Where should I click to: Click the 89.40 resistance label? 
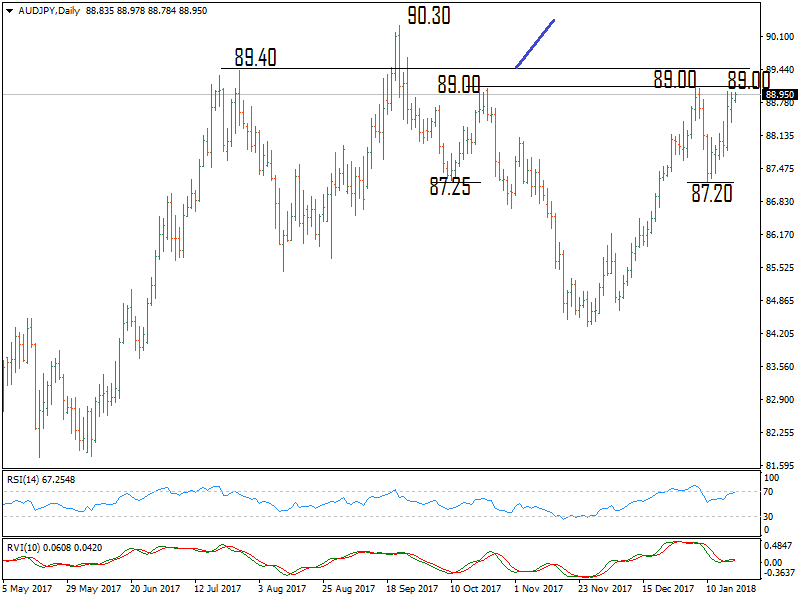255,57
